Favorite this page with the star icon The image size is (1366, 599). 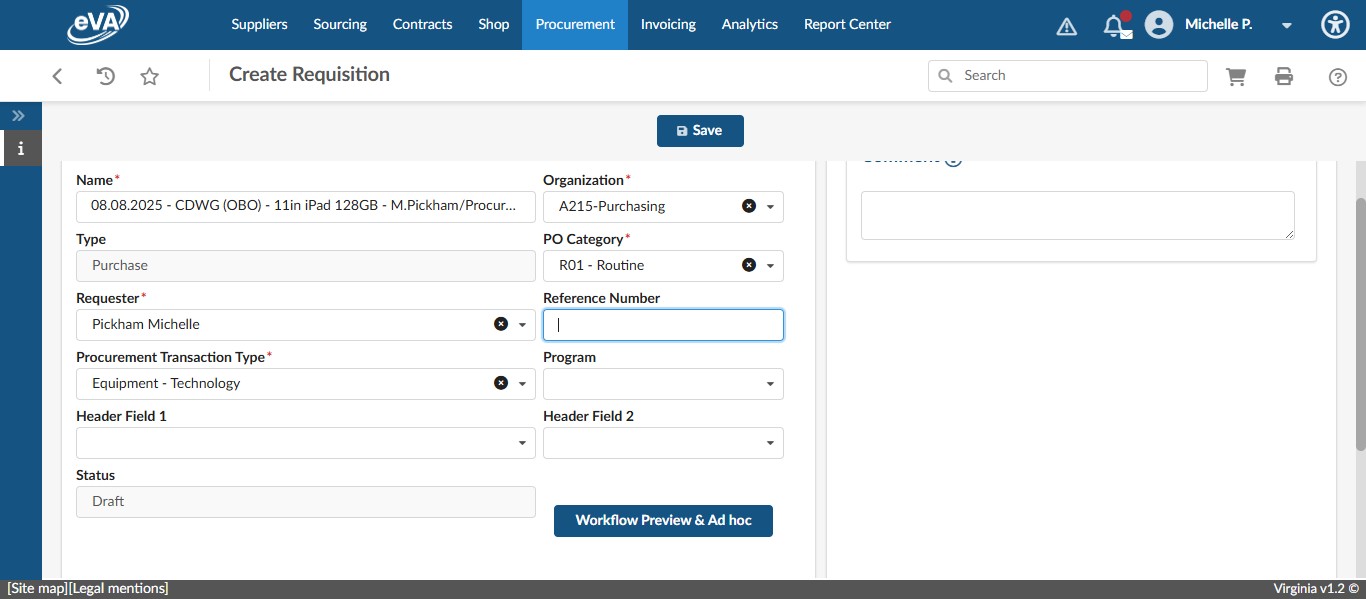tap(149, 75)
